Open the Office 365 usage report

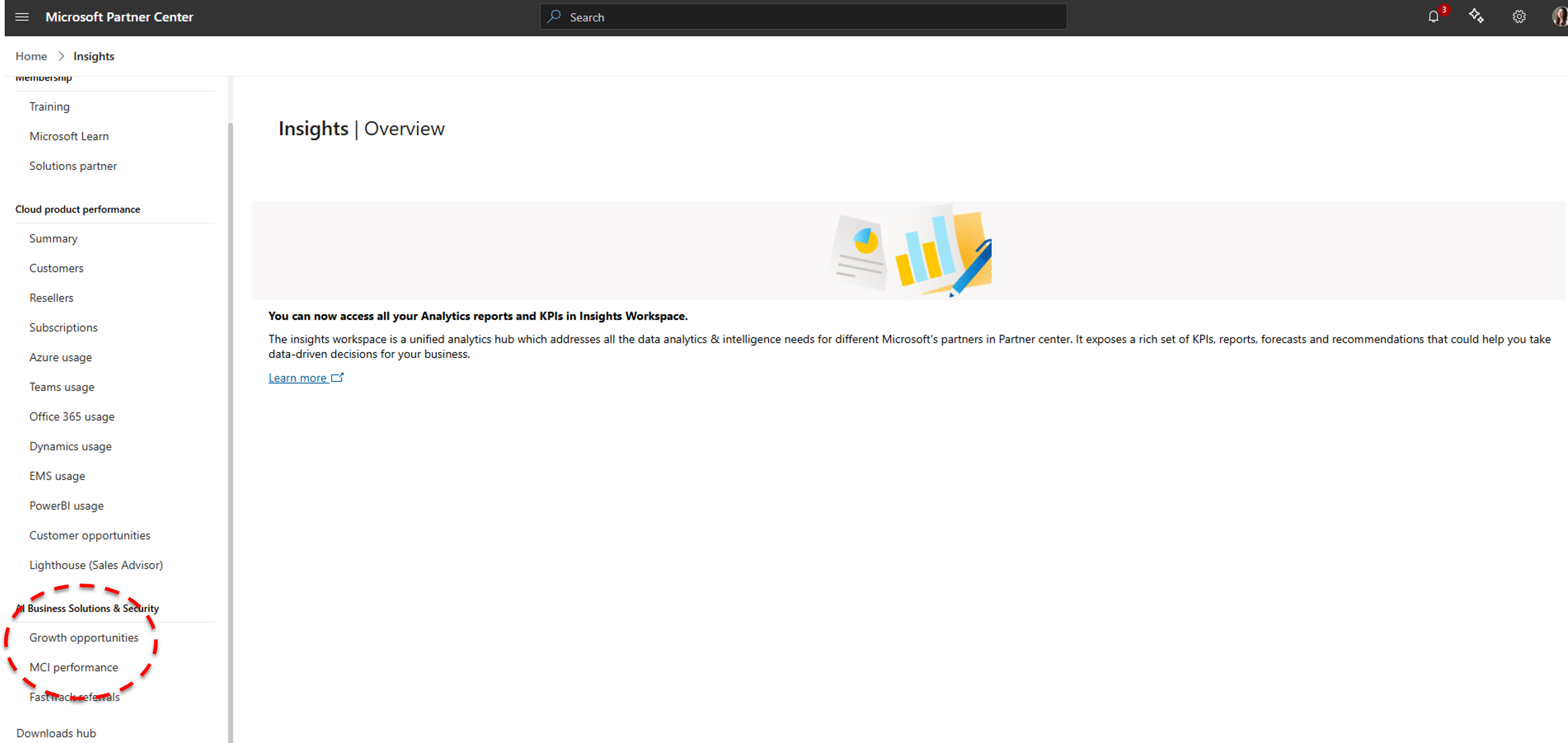coord(72,417)
